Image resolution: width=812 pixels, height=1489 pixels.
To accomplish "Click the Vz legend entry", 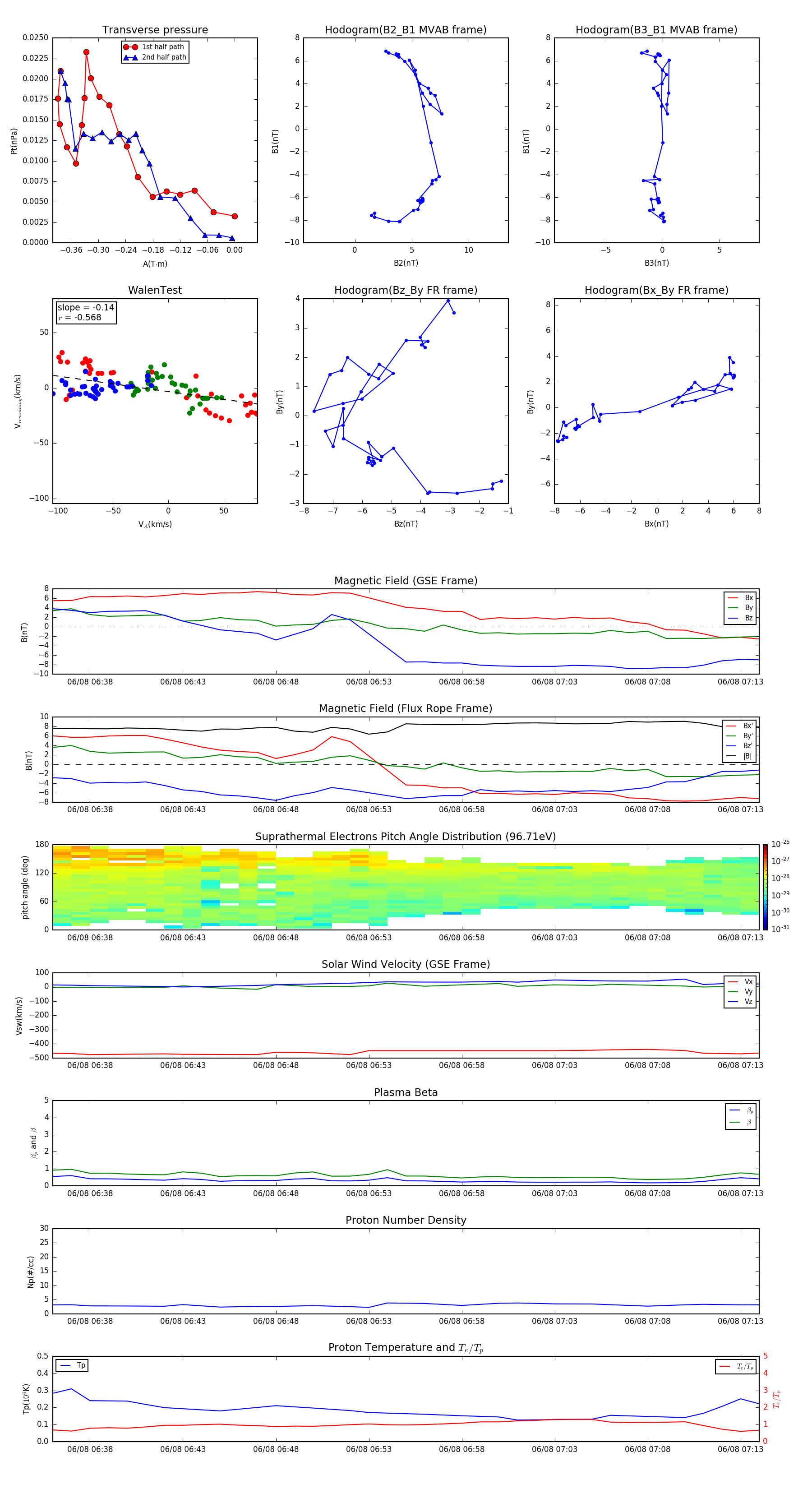I will pos(741,1002).
